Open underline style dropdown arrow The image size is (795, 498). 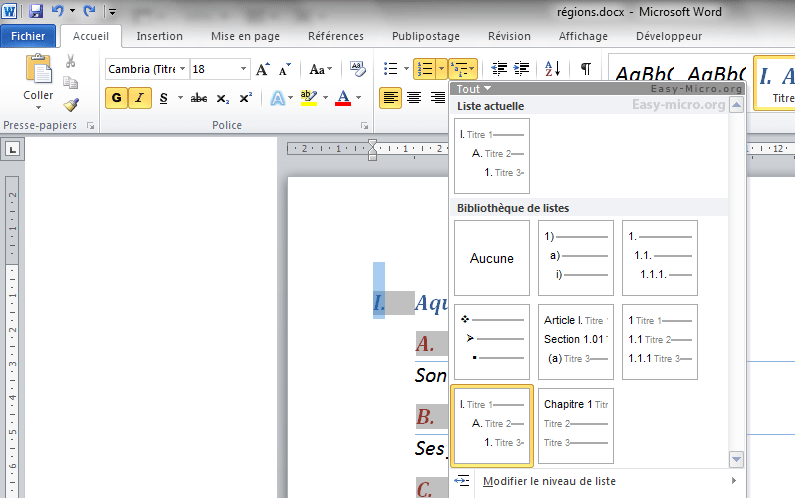tap(179, 98)
